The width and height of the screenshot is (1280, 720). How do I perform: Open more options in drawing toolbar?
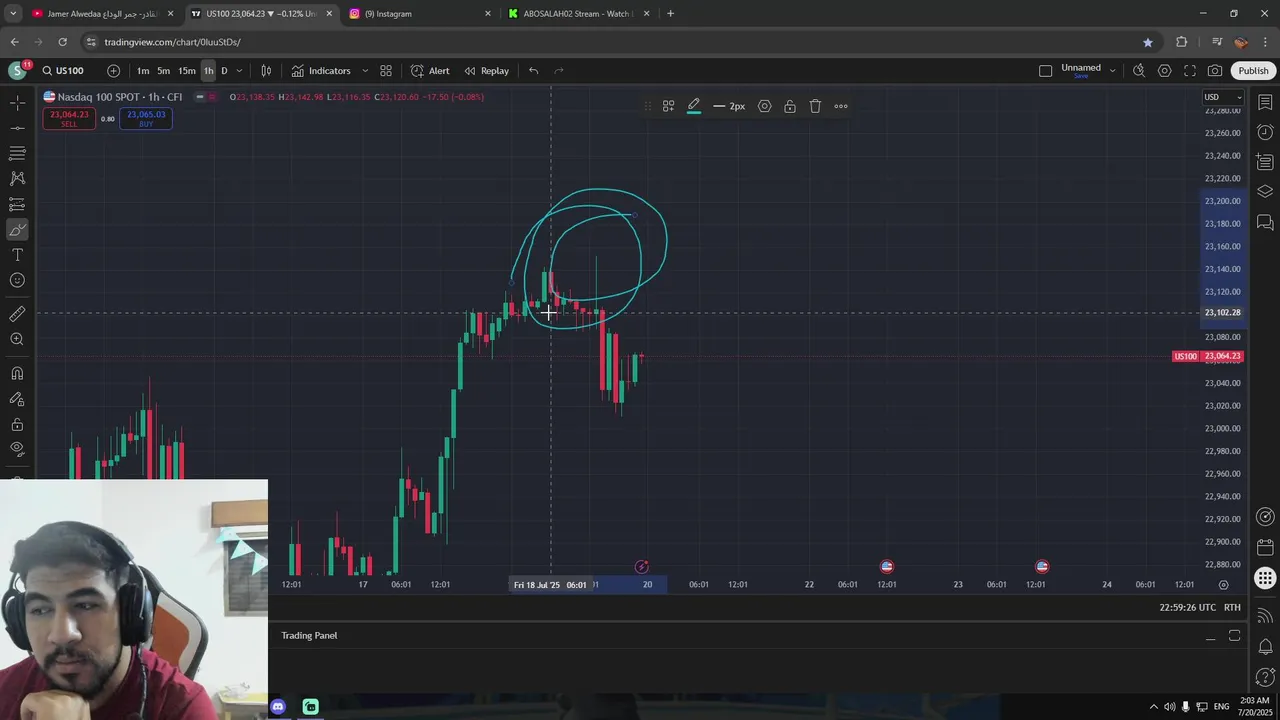tap(841, 106)
